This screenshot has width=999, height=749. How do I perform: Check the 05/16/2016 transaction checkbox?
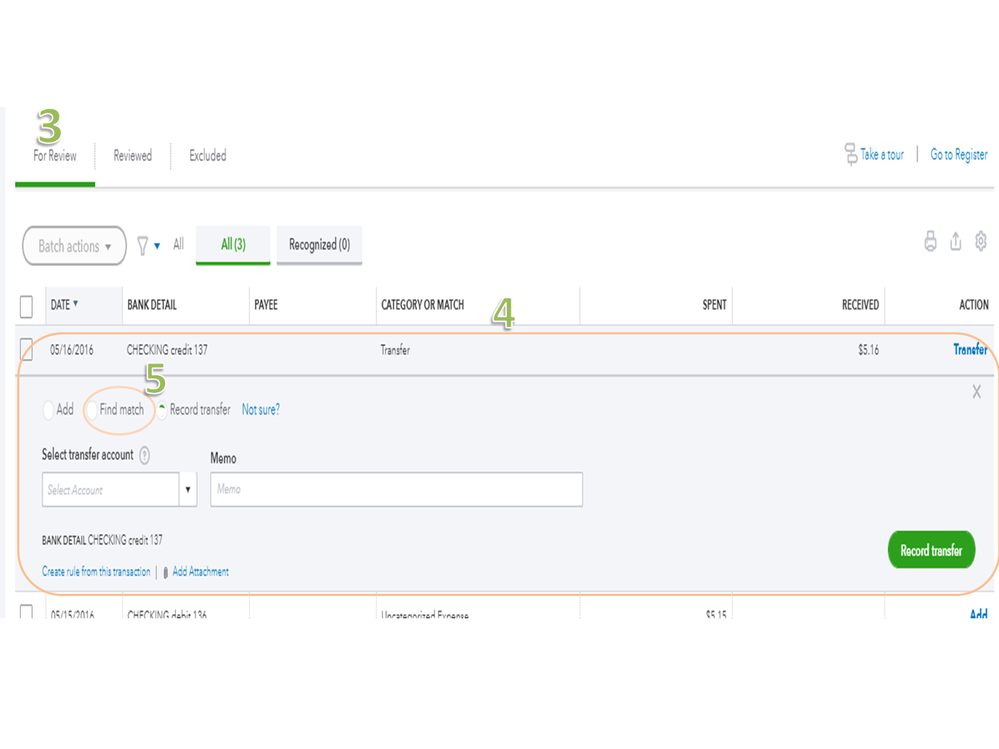click(26, 349)
